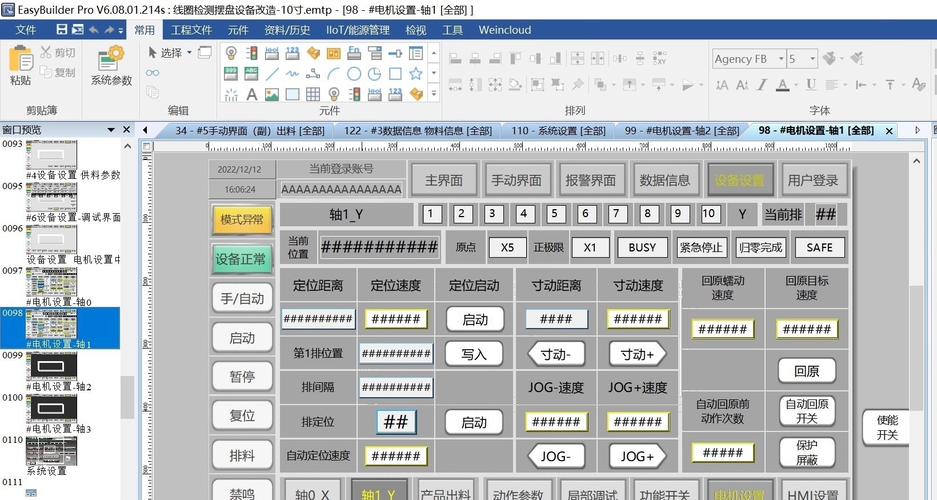Switch to the 工程文件 ribbon tab
The image size is (937, 500).
pyautogui.click(x=191, y=29)
